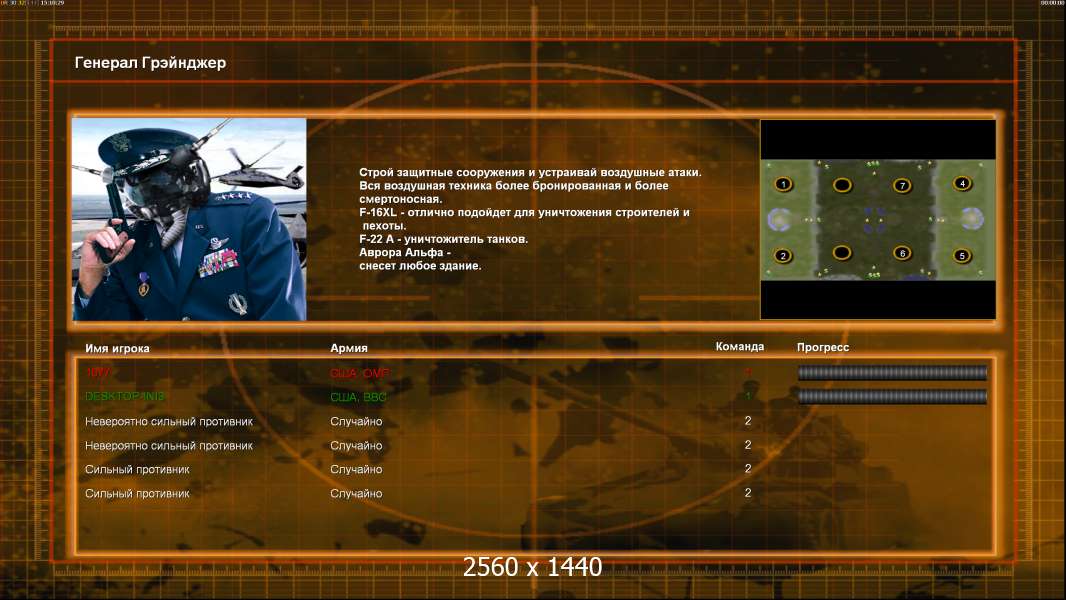1066x600 pixels.
Task: Click the circular base between markers 1 and 2
Action: [x=779, y=219]
